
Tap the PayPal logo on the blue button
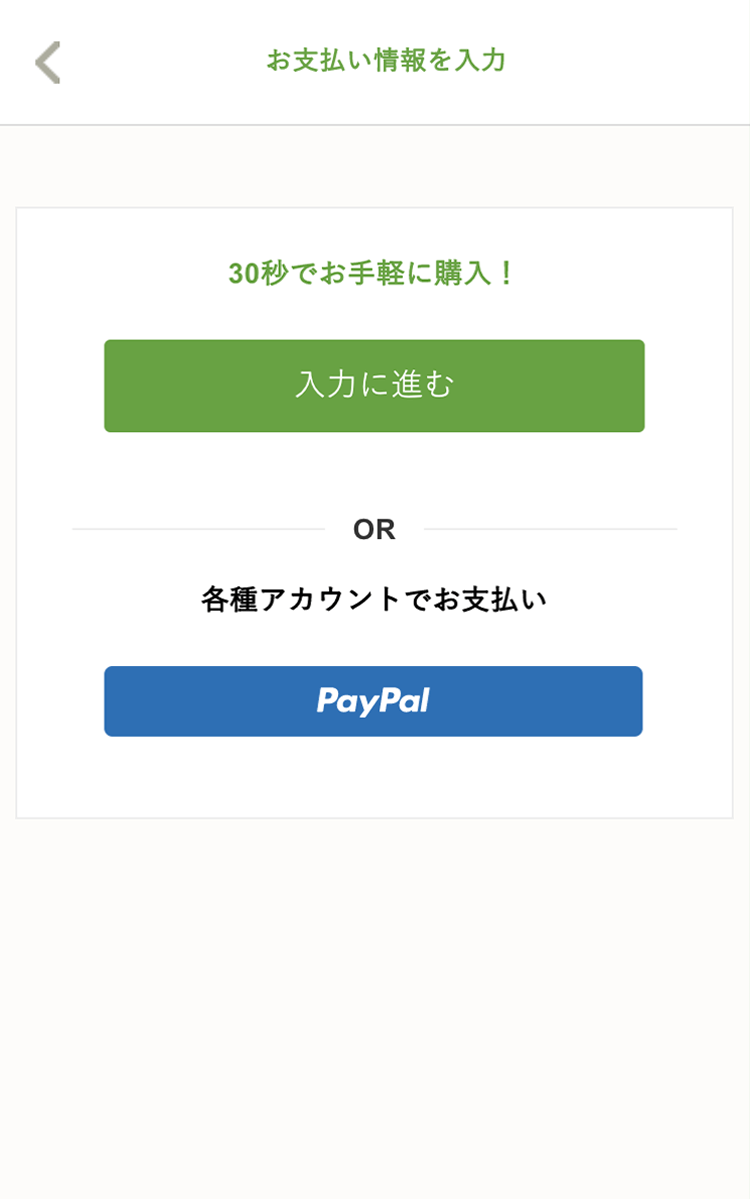pos(373,701)
